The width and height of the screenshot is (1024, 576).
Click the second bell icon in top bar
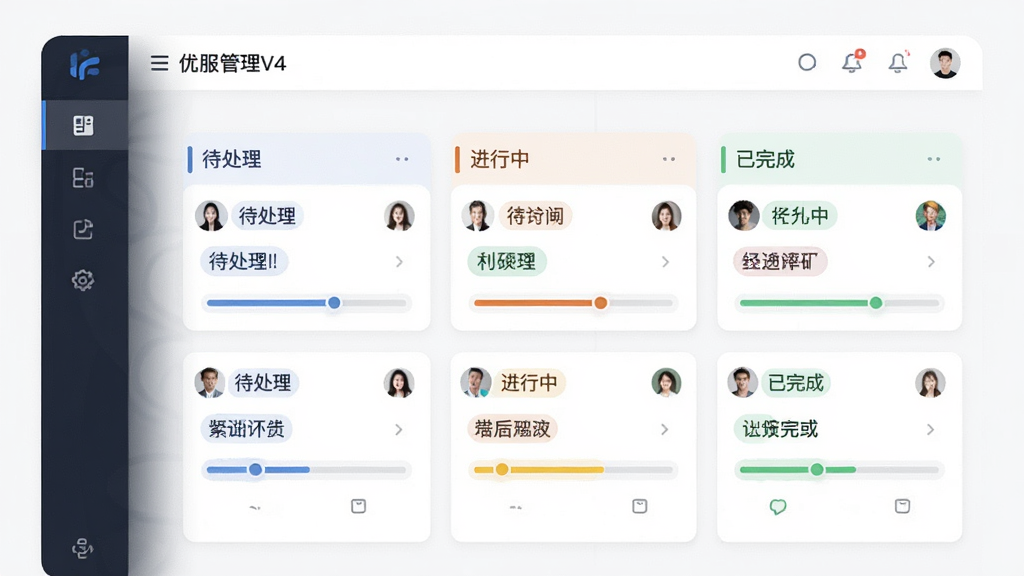(898, 63)
